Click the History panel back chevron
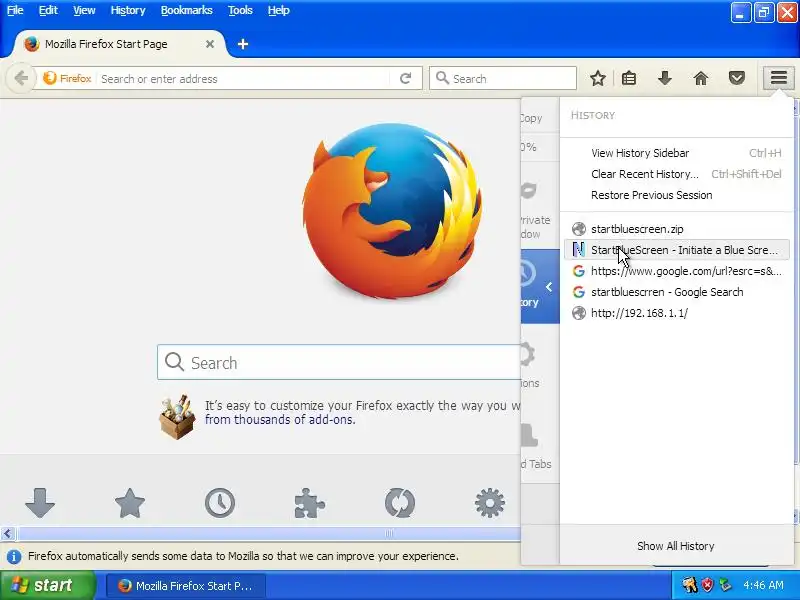 coord(549,287)
